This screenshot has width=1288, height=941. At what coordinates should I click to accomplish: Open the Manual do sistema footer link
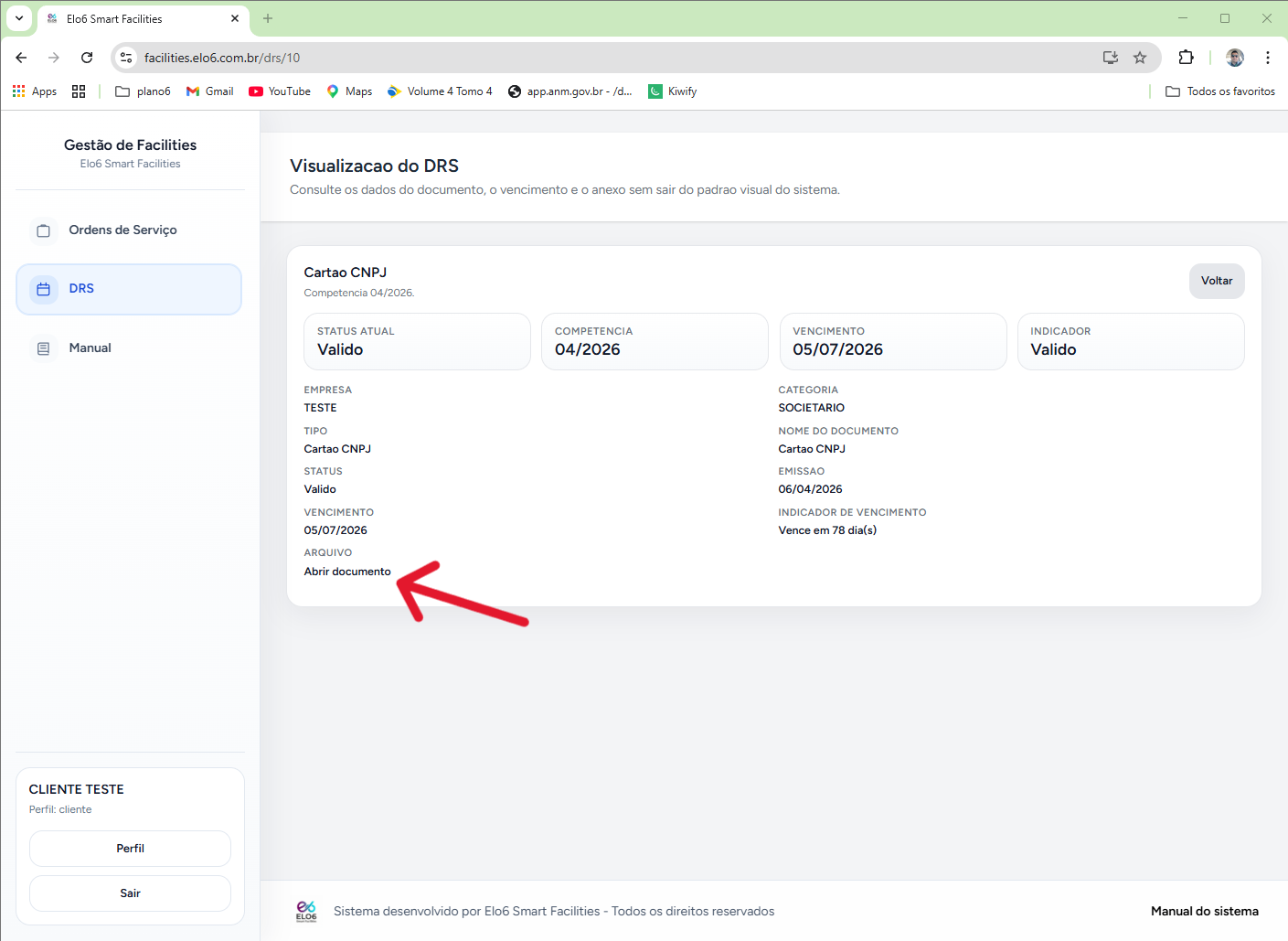(1205, 911)
